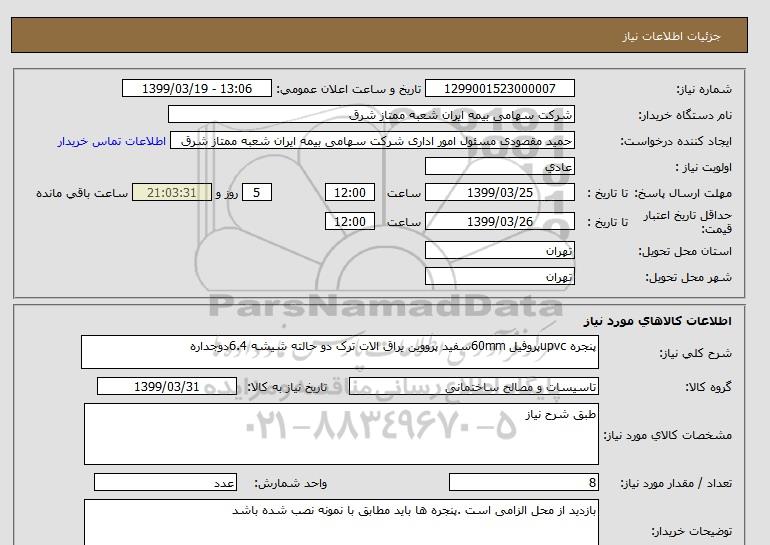Select the quantity field showing 8
The image size is (770, 545).
pyautogui.click(x=524, y=483)
